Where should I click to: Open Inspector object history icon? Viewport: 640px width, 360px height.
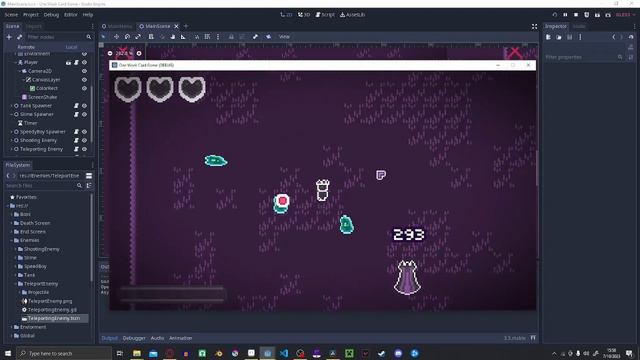[x=631, y=37]
